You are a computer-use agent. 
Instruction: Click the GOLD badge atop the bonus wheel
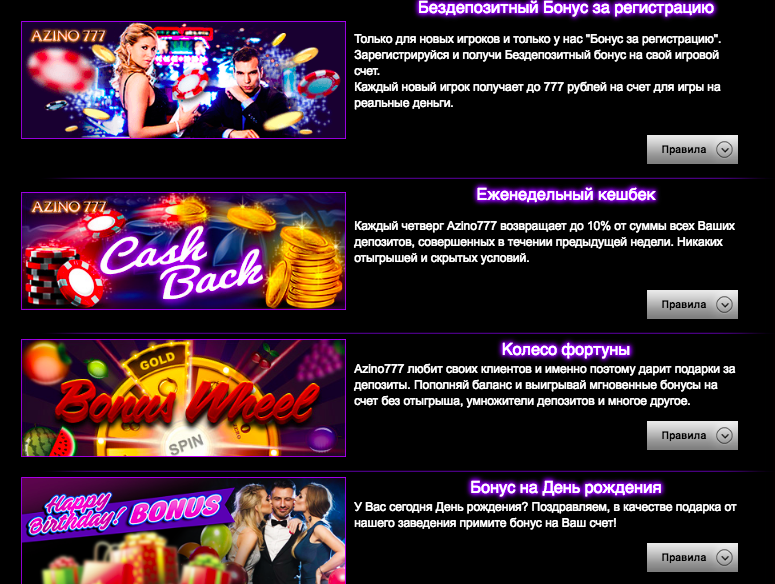click(x=157, y=361)
